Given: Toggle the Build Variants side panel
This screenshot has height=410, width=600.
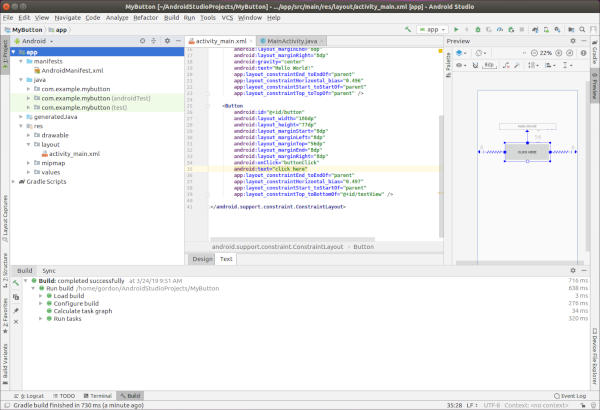Looking at the screenshot, I should (5, 362).
